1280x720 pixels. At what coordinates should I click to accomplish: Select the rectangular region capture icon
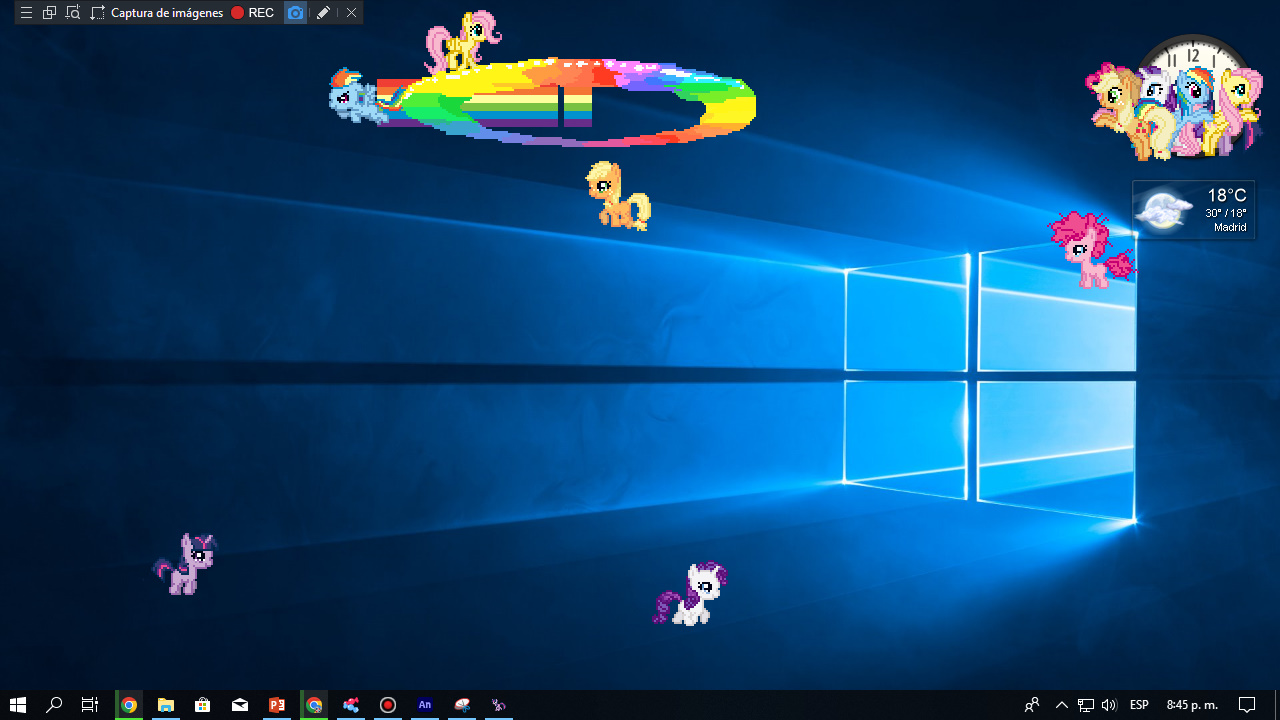point(97,13)
